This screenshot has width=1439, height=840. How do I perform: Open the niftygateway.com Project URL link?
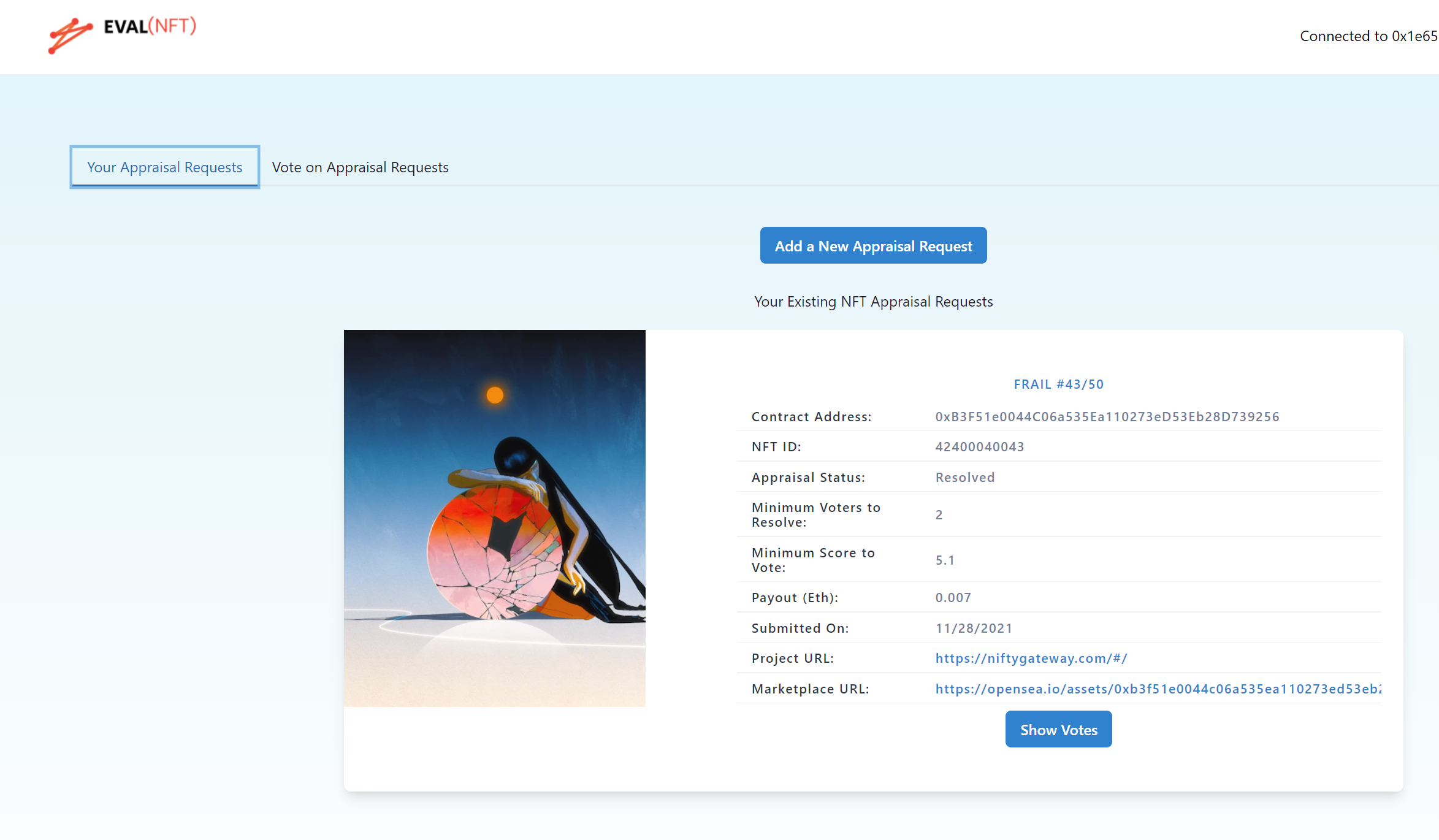pyautogui.click(x=1031, y=659)
